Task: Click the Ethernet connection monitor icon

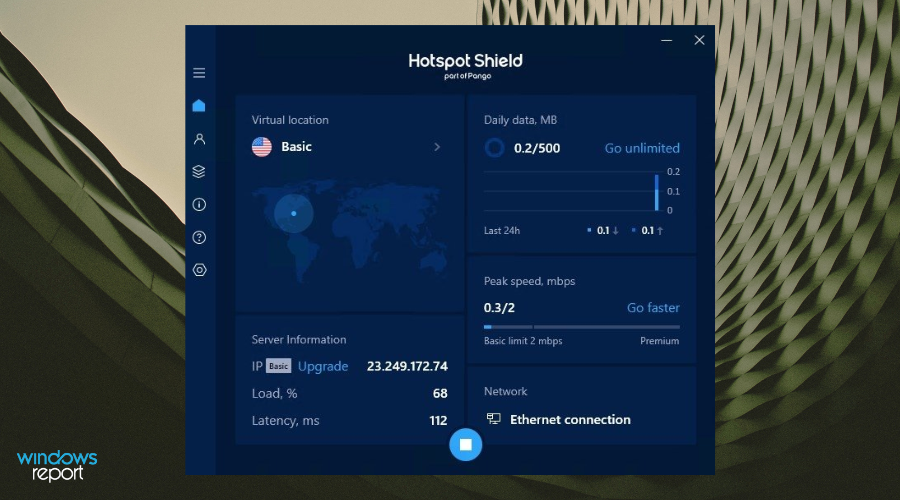Action: pyautogui.click(x=494, y=418)
